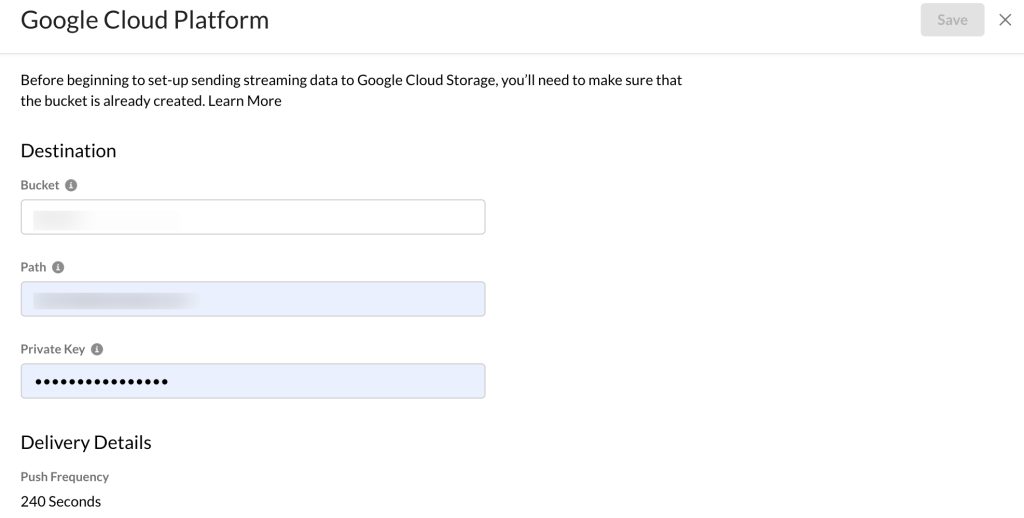Click the 'Google Cloud Platform' title
Screen dimensions: 1024x518
click(145, 20)
